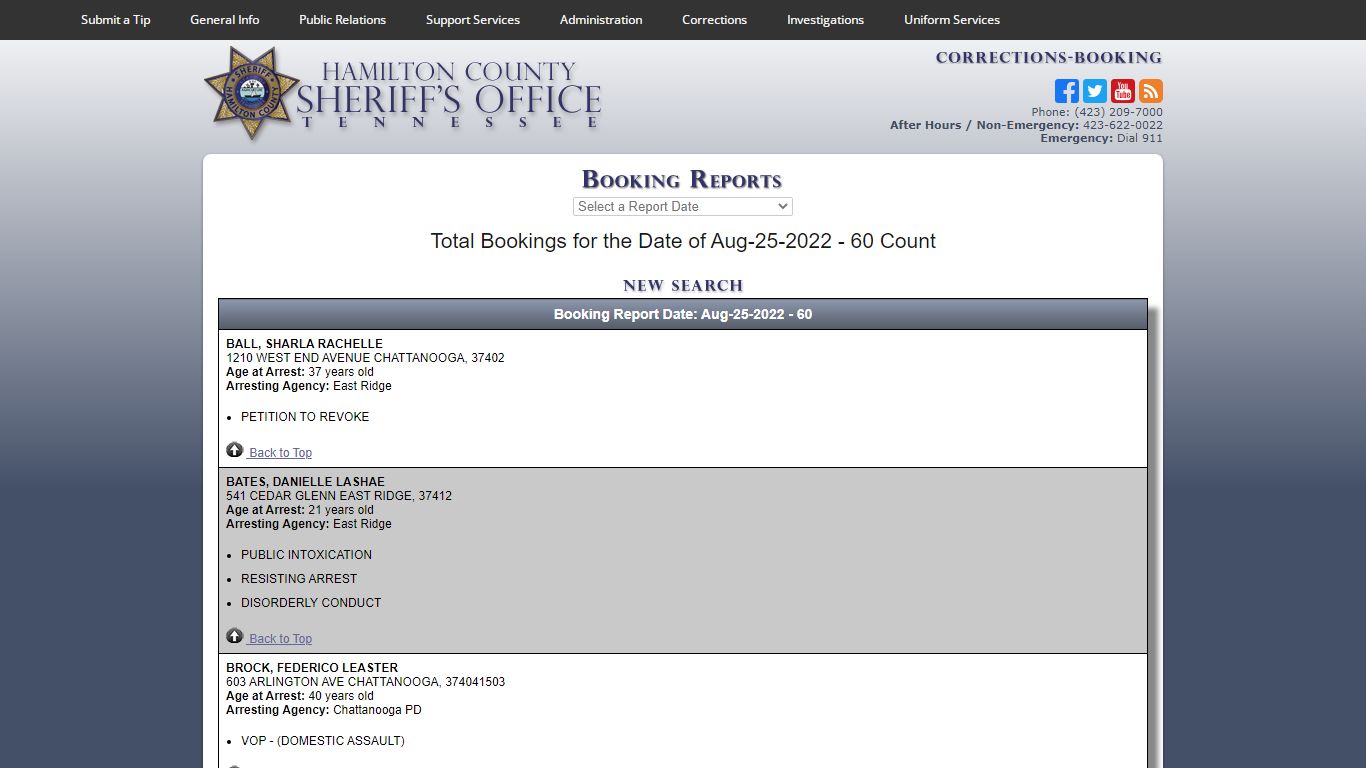Screen dimensions: 1366x768
Task: Open the Select a Report Date dropdown
Action: [x=683, y=206]
